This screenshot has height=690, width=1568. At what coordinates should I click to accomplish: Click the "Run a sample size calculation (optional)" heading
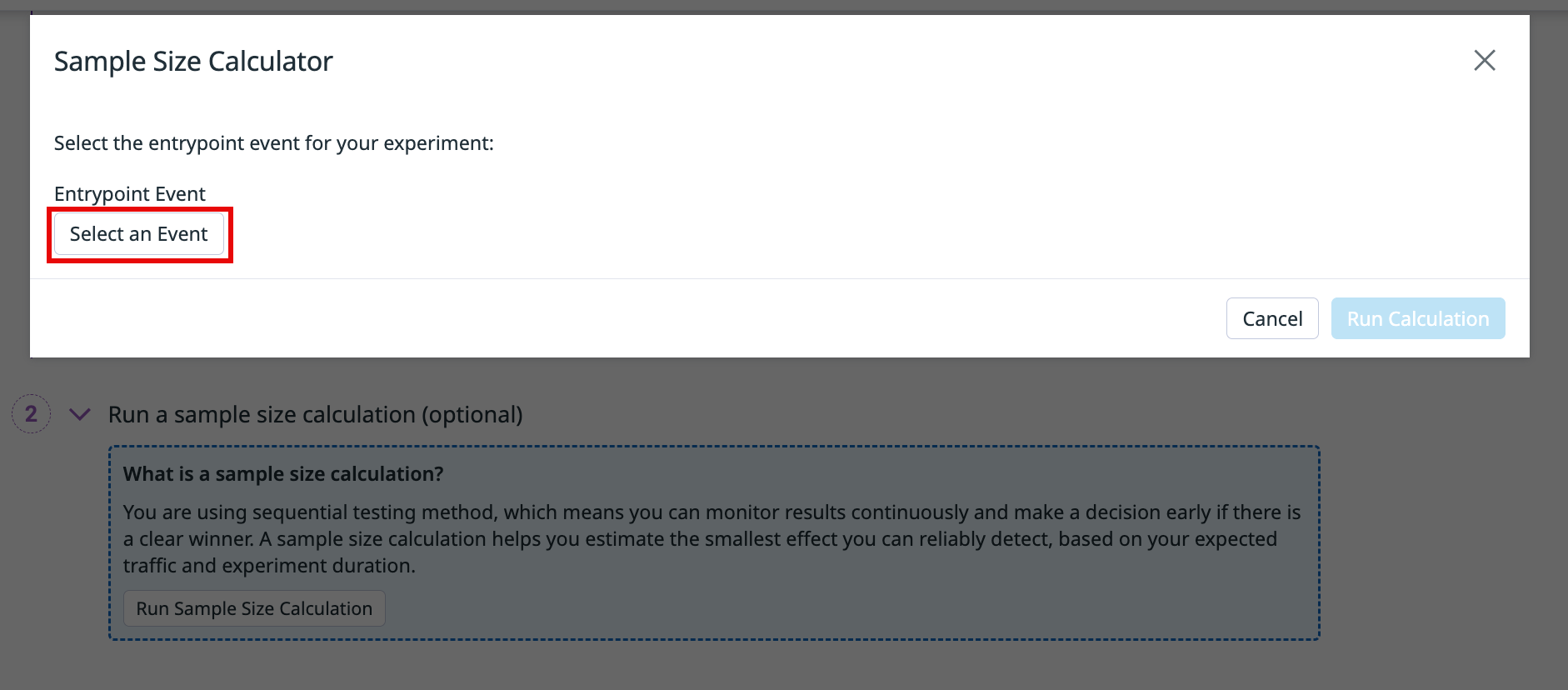pyautogui.click(x=315, y=414)
